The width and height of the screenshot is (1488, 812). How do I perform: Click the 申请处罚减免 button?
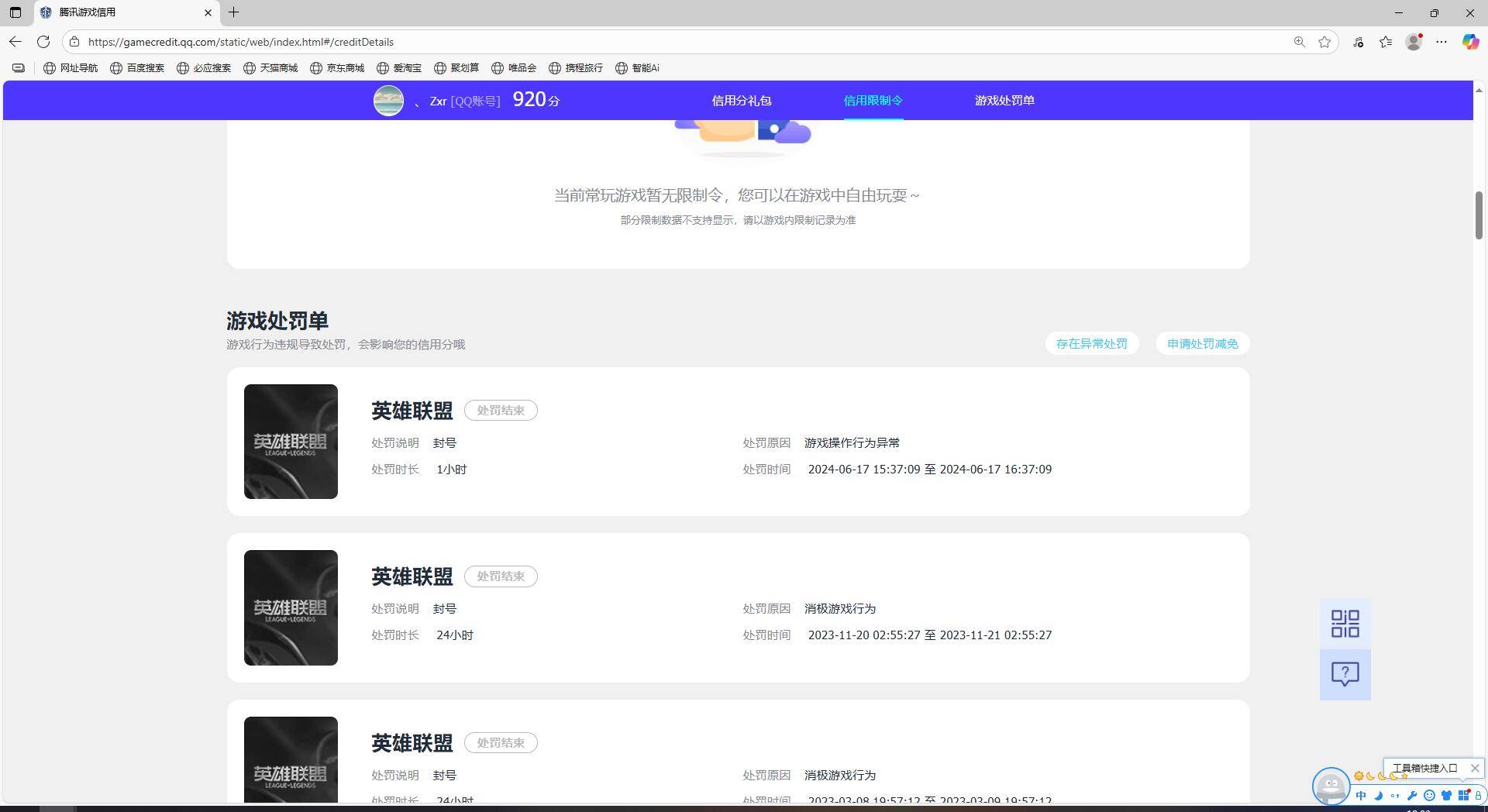tap(1202, 343)
